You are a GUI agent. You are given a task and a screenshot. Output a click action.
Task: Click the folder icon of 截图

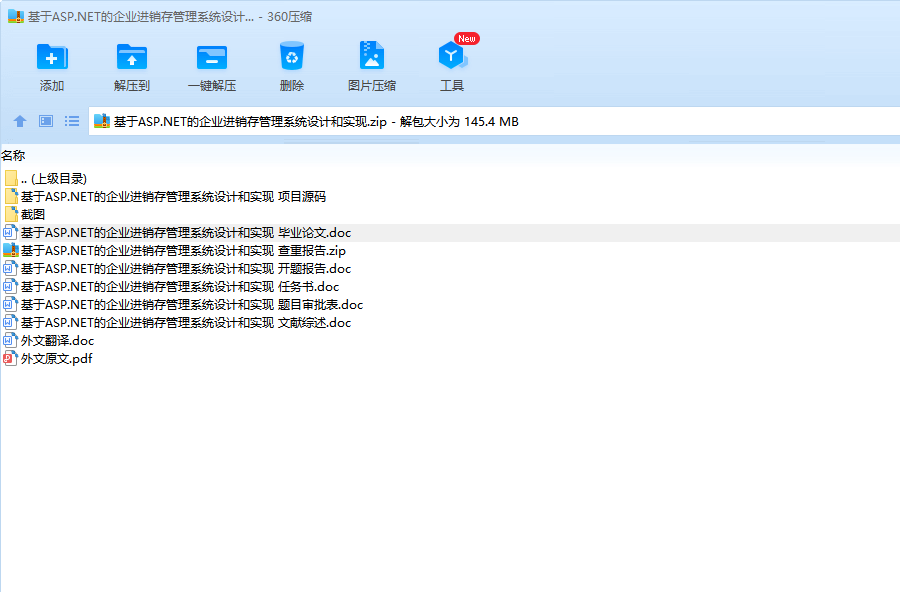coord(11,214)
